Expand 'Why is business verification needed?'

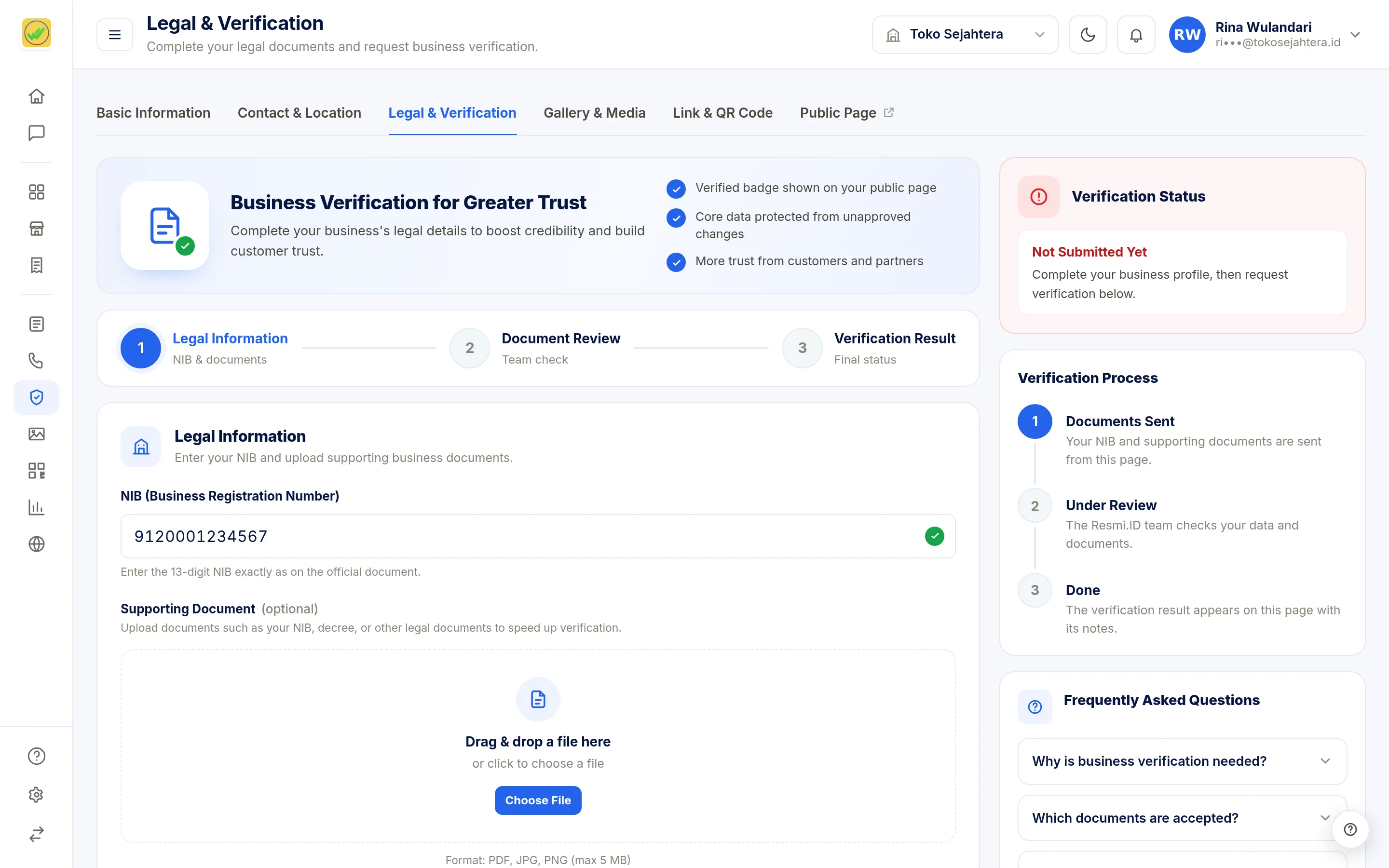point(1182,761)
